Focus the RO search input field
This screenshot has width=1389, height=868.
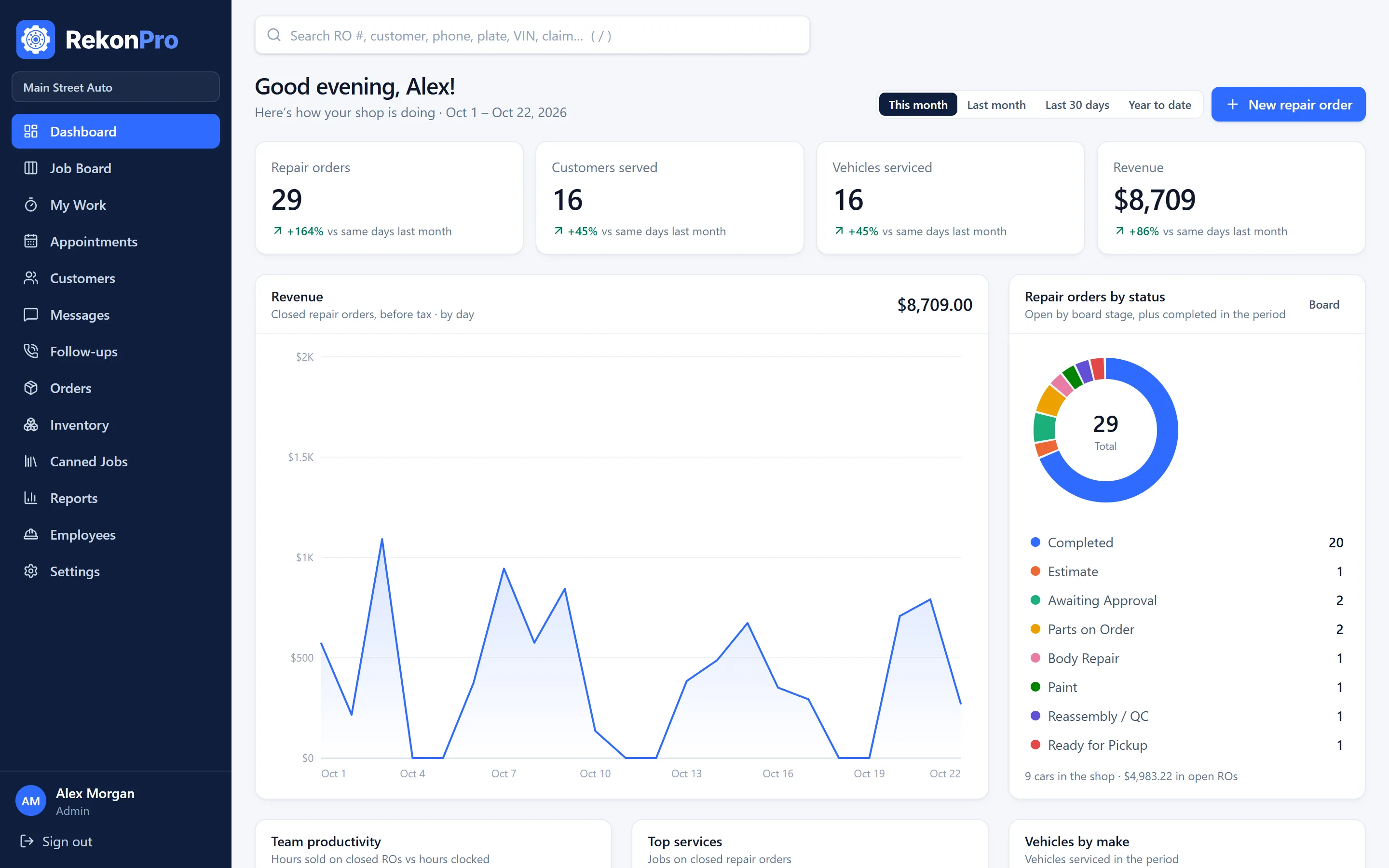click(x=532, y=35)
